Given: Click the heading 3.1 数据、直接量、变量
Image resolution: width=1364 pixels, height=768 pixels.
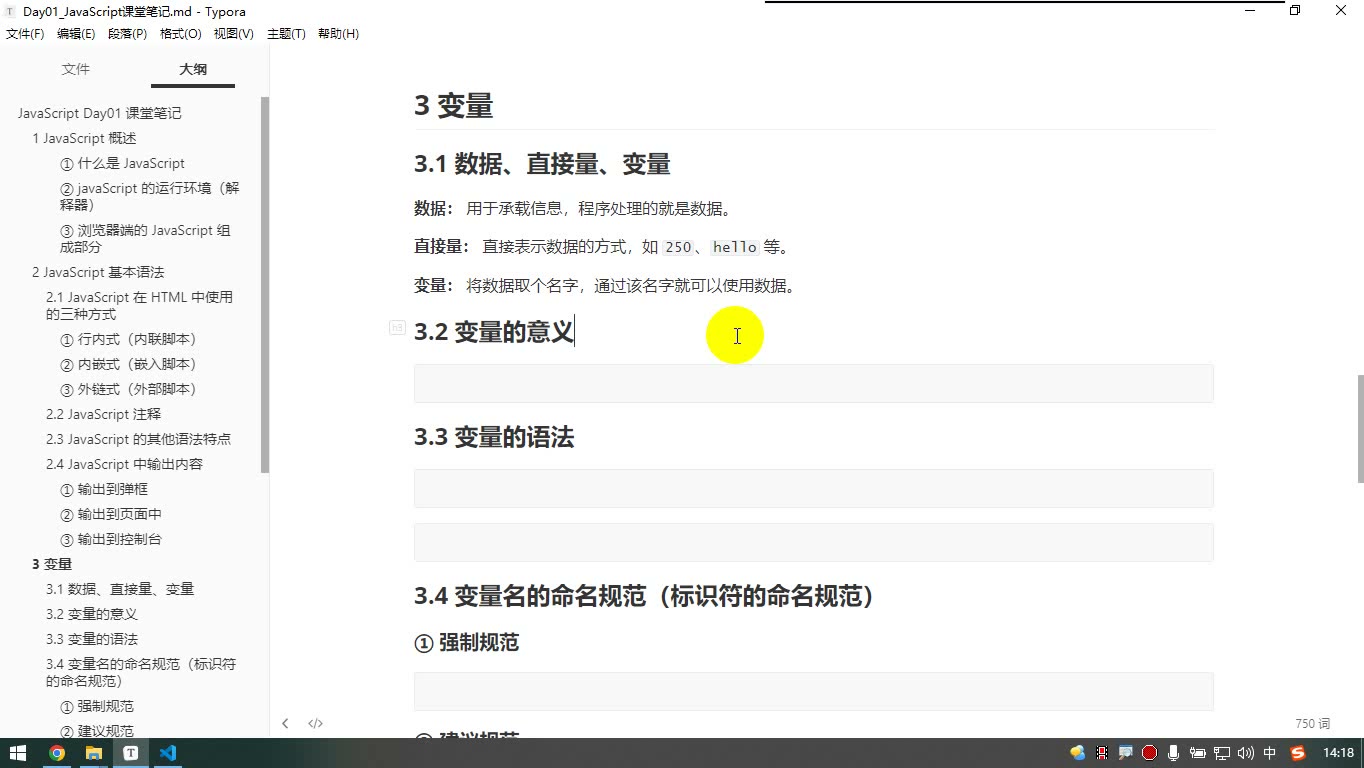Looking at the screenshot, I should [x=542, y=164].
